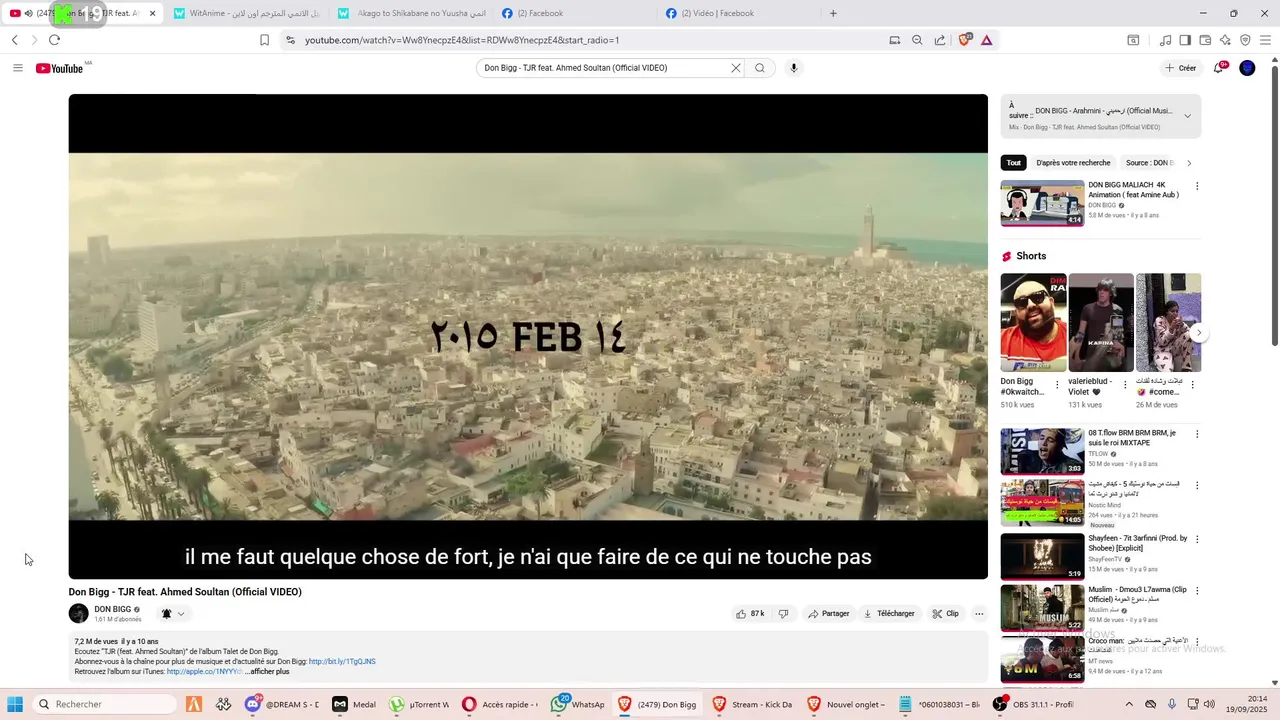1280x720 pixels.
Task: Open Brave Shields lion icon
Action: (x=964, y=40)
